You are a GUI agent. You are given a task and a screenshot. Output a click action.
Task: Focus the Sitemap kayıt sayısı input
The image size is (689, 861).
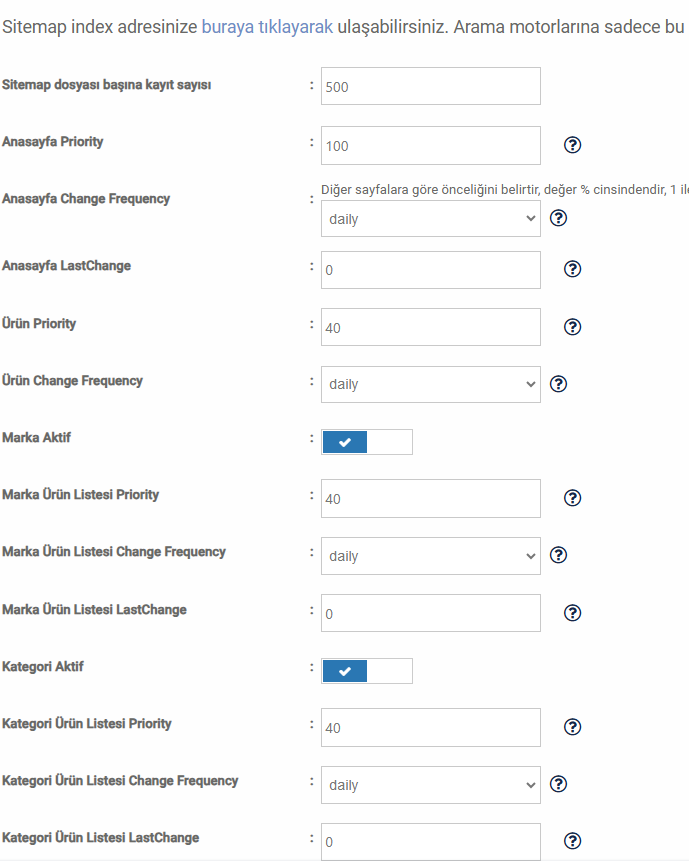pos(430,86)
